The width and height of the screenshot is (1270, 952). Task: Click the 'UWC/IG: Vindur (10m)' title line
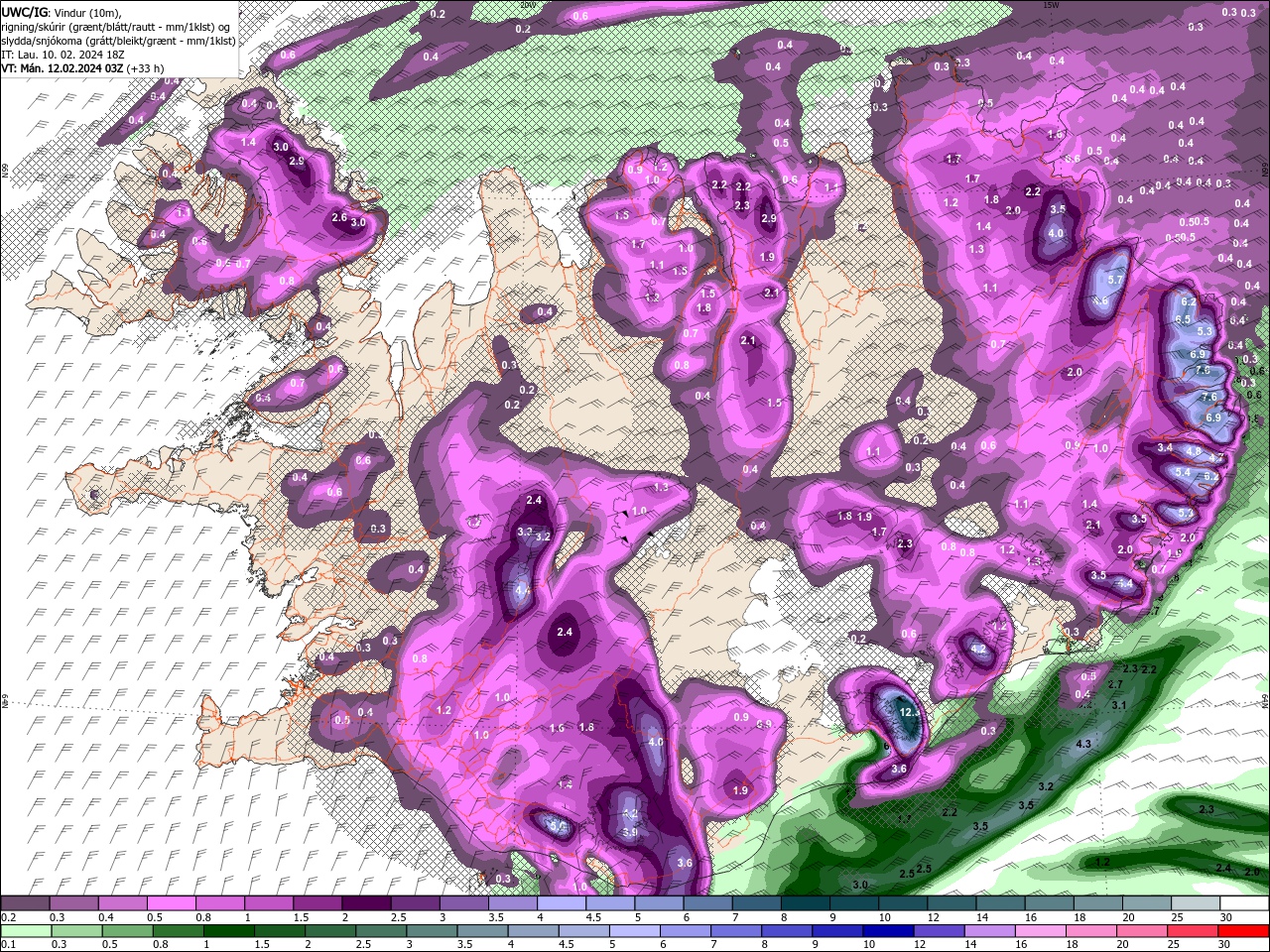(60, 12)
